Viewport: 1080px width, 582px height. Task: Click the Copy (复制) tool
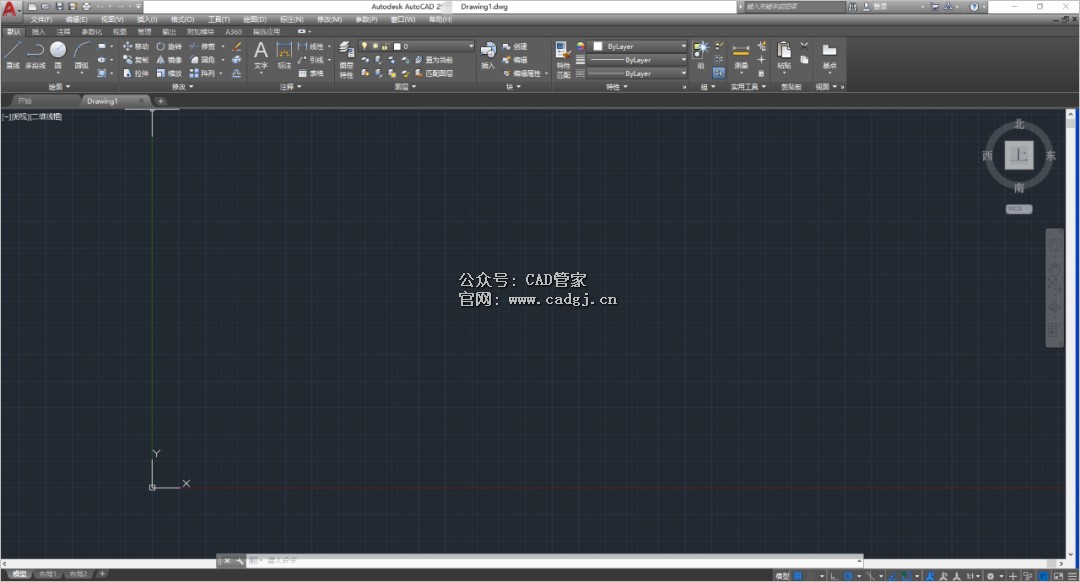click(x=136, y=60)
